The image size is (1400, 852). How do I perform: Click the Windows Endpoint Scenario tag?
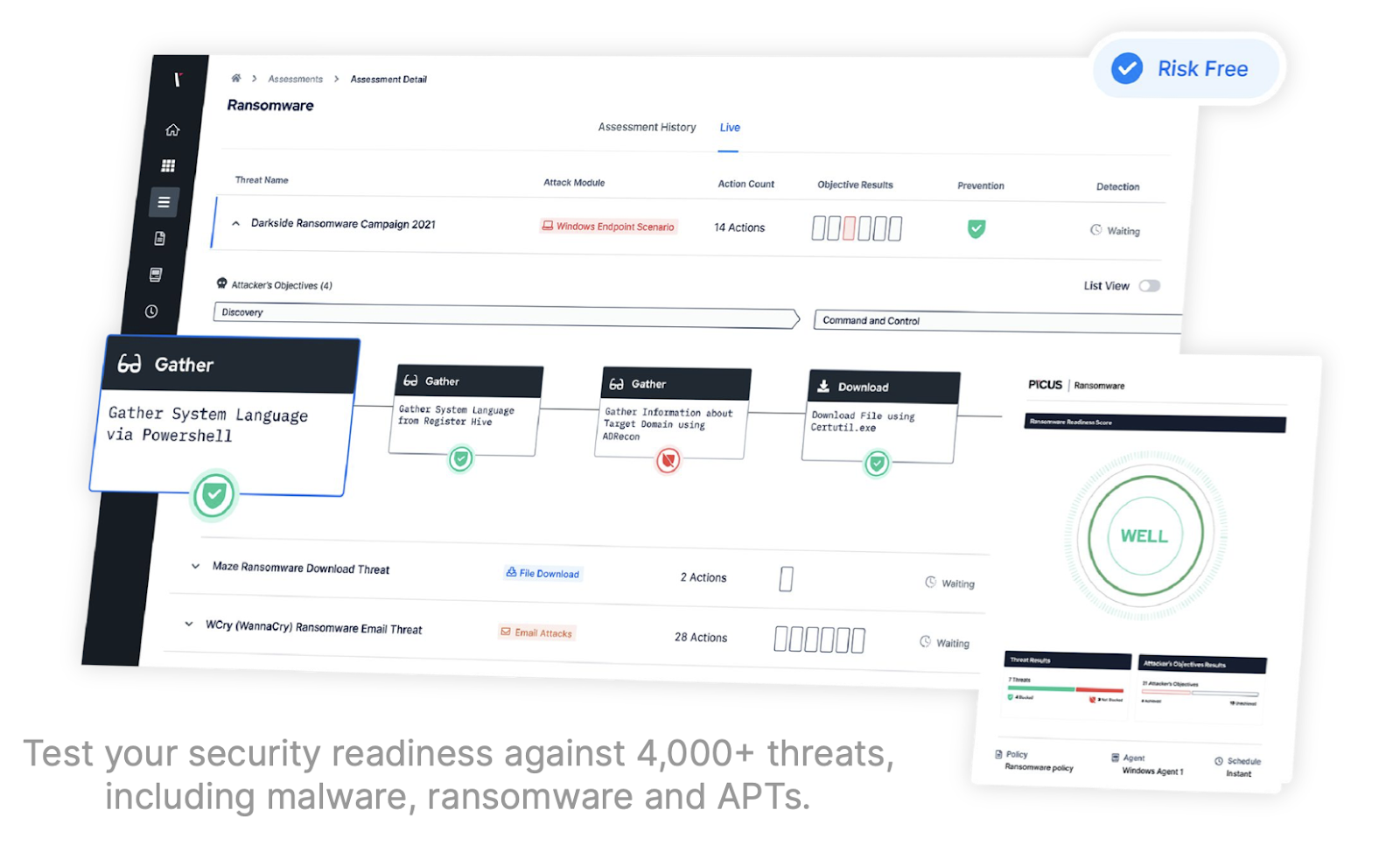tap(608, 227)
